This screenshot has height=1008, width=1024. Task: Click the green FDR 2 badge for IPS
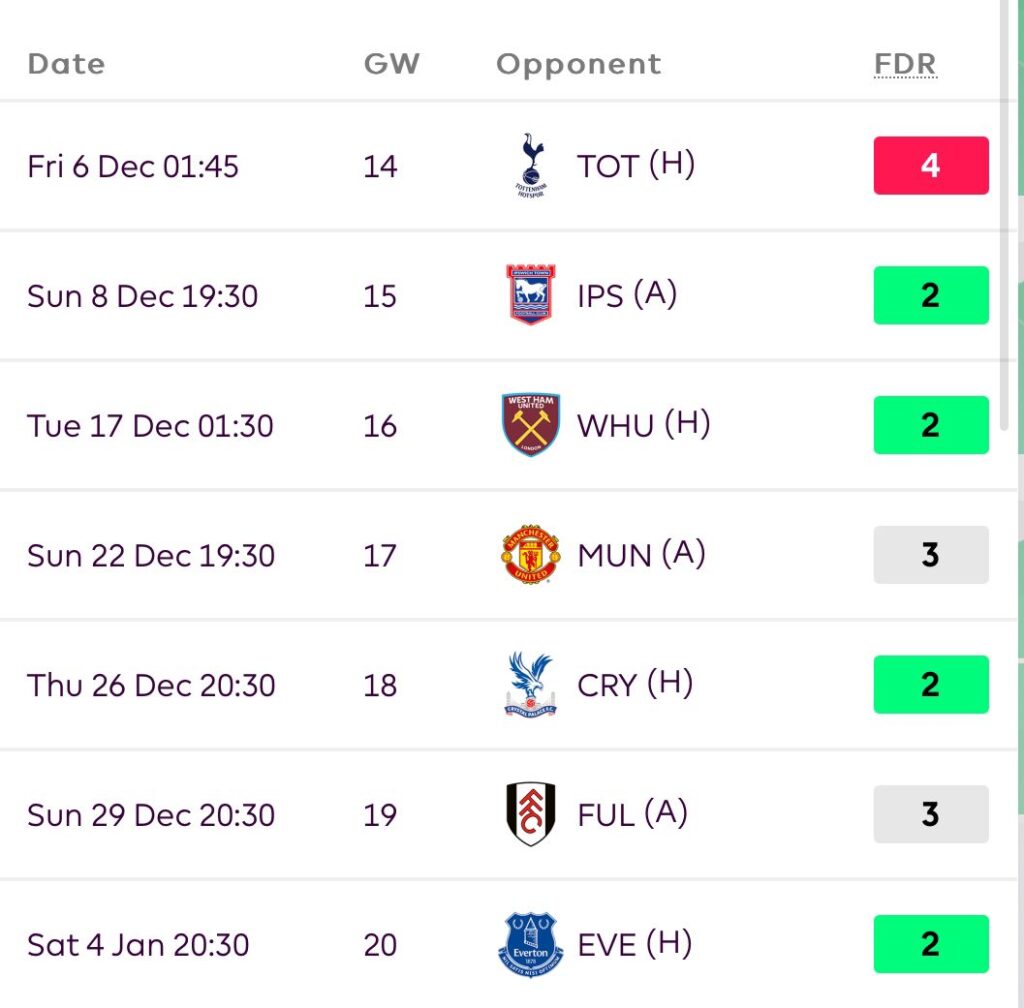(x=931, y=296)
